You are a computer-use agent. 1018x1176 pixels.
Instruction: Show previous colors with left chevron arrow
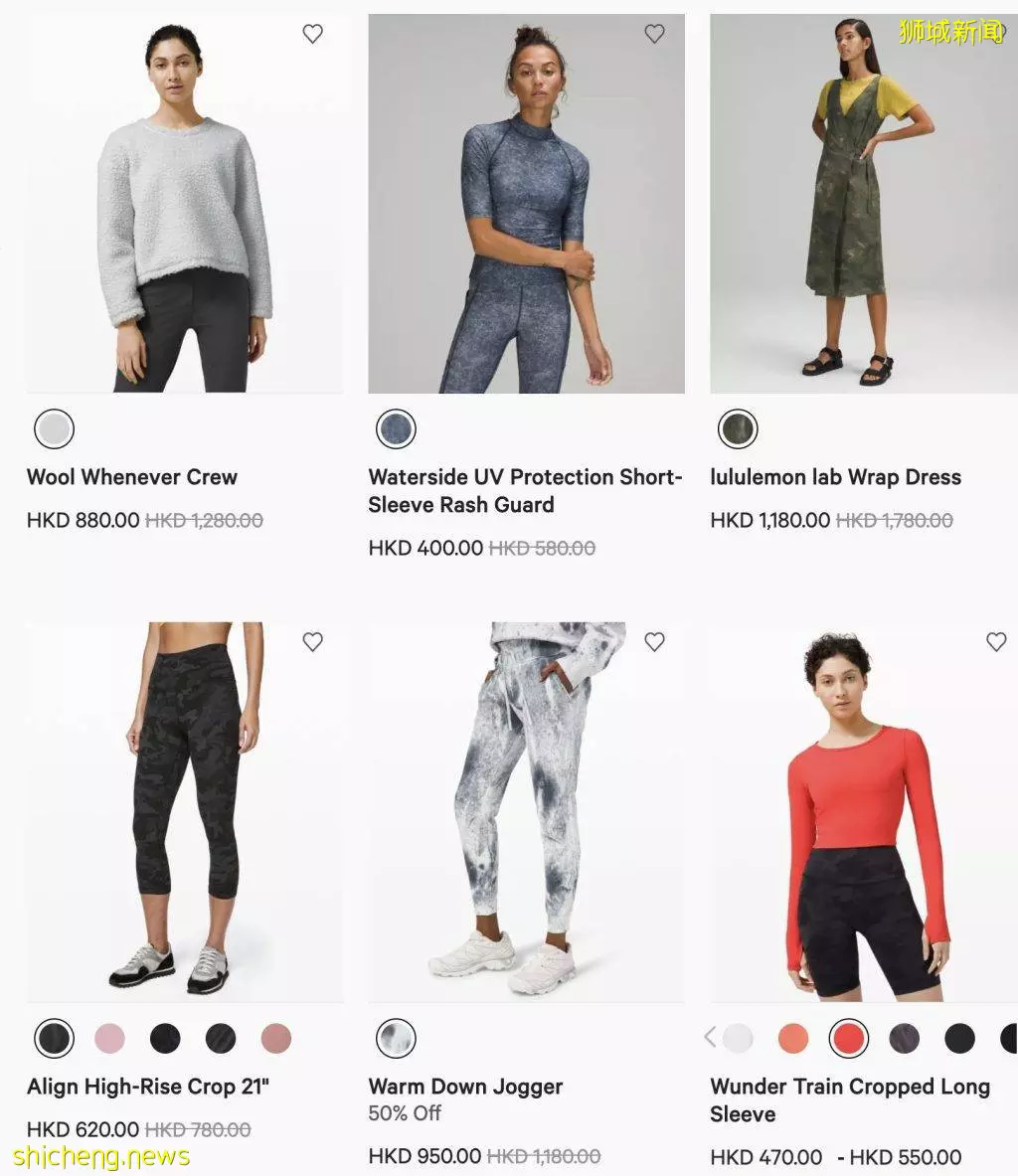coord(710,1037)
